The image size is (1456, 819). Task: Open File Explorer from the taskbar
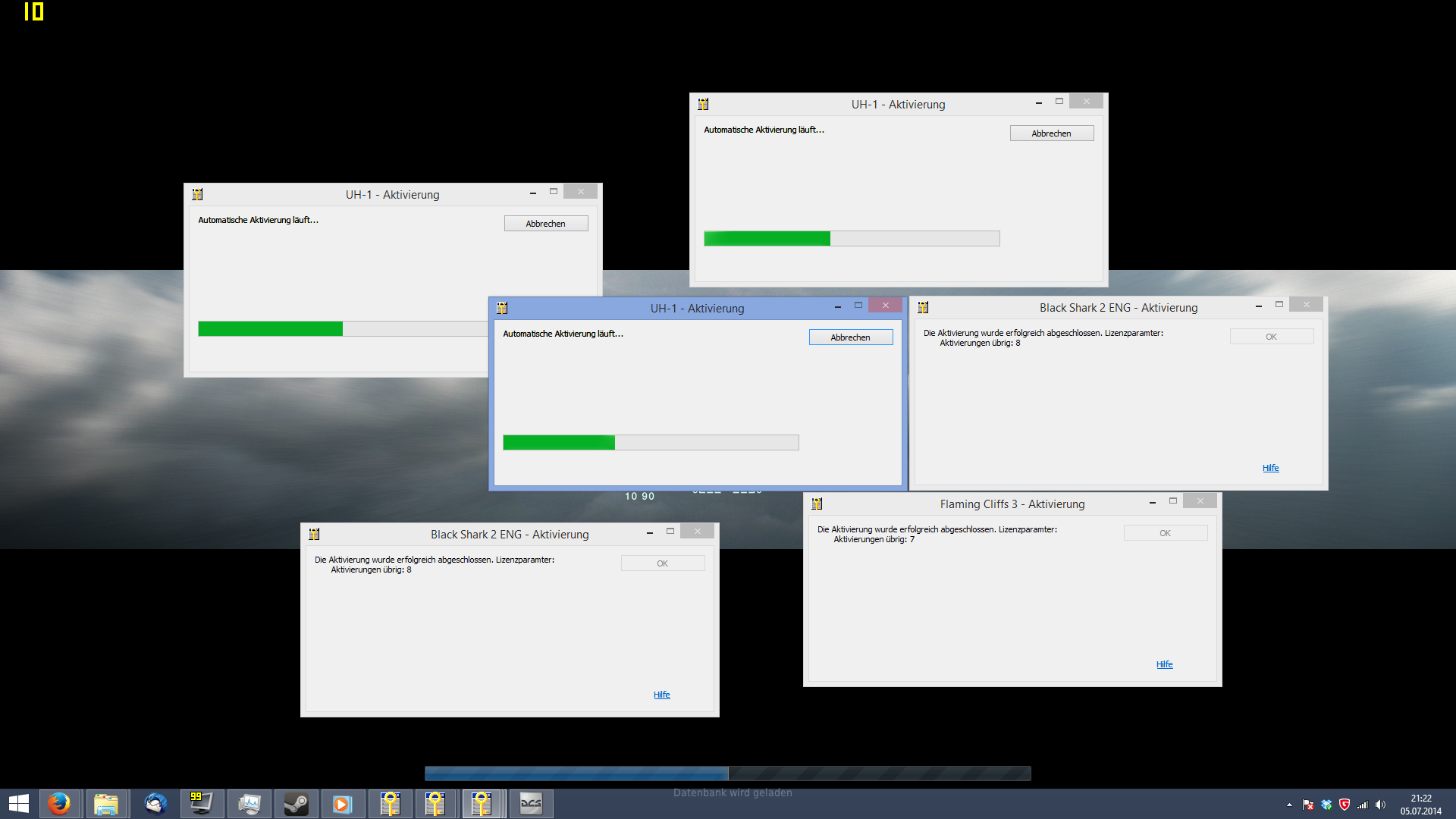pos(106,804)
